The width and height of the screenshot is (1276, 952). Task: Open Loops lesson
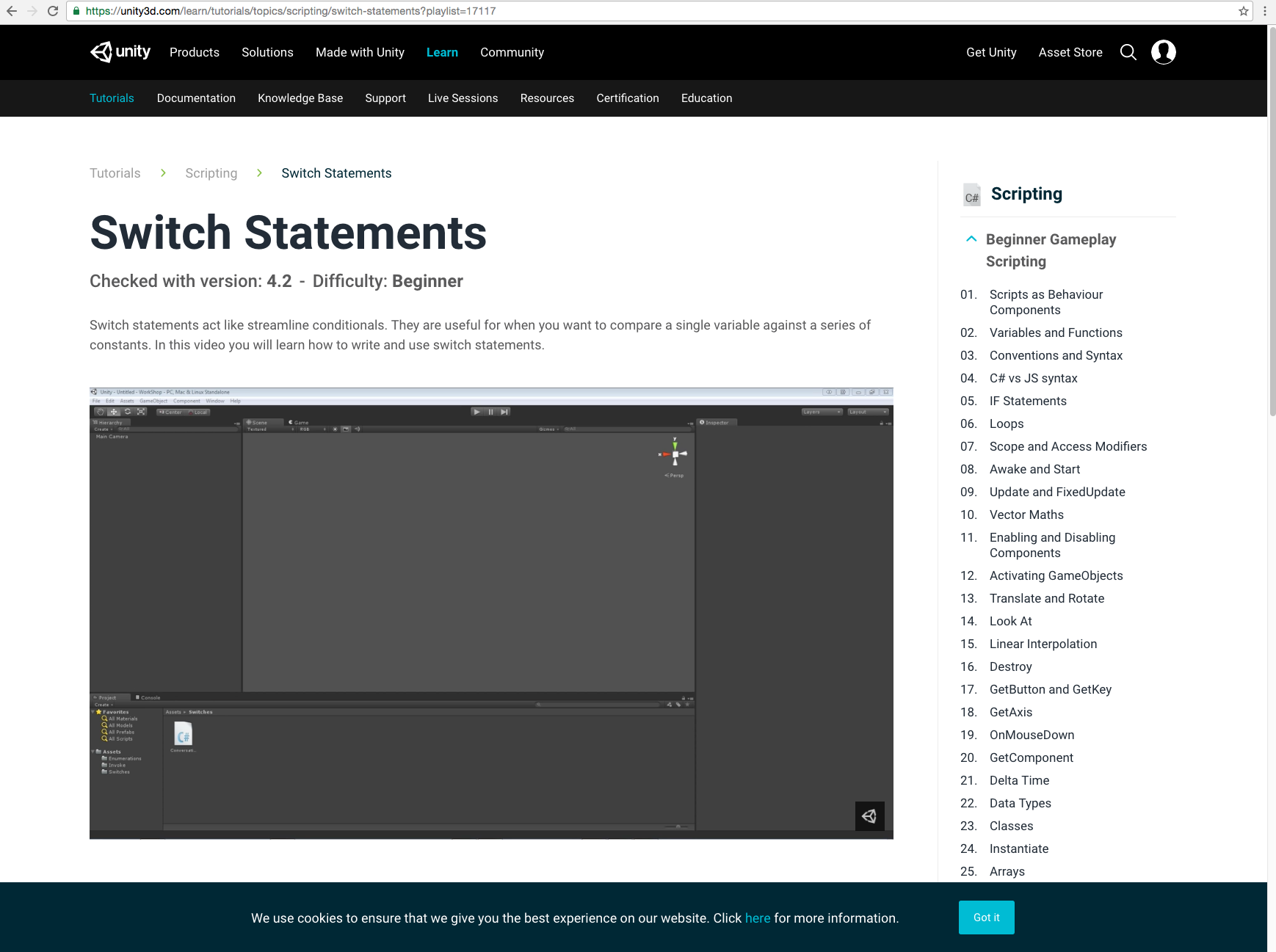tap(1007, 424)
